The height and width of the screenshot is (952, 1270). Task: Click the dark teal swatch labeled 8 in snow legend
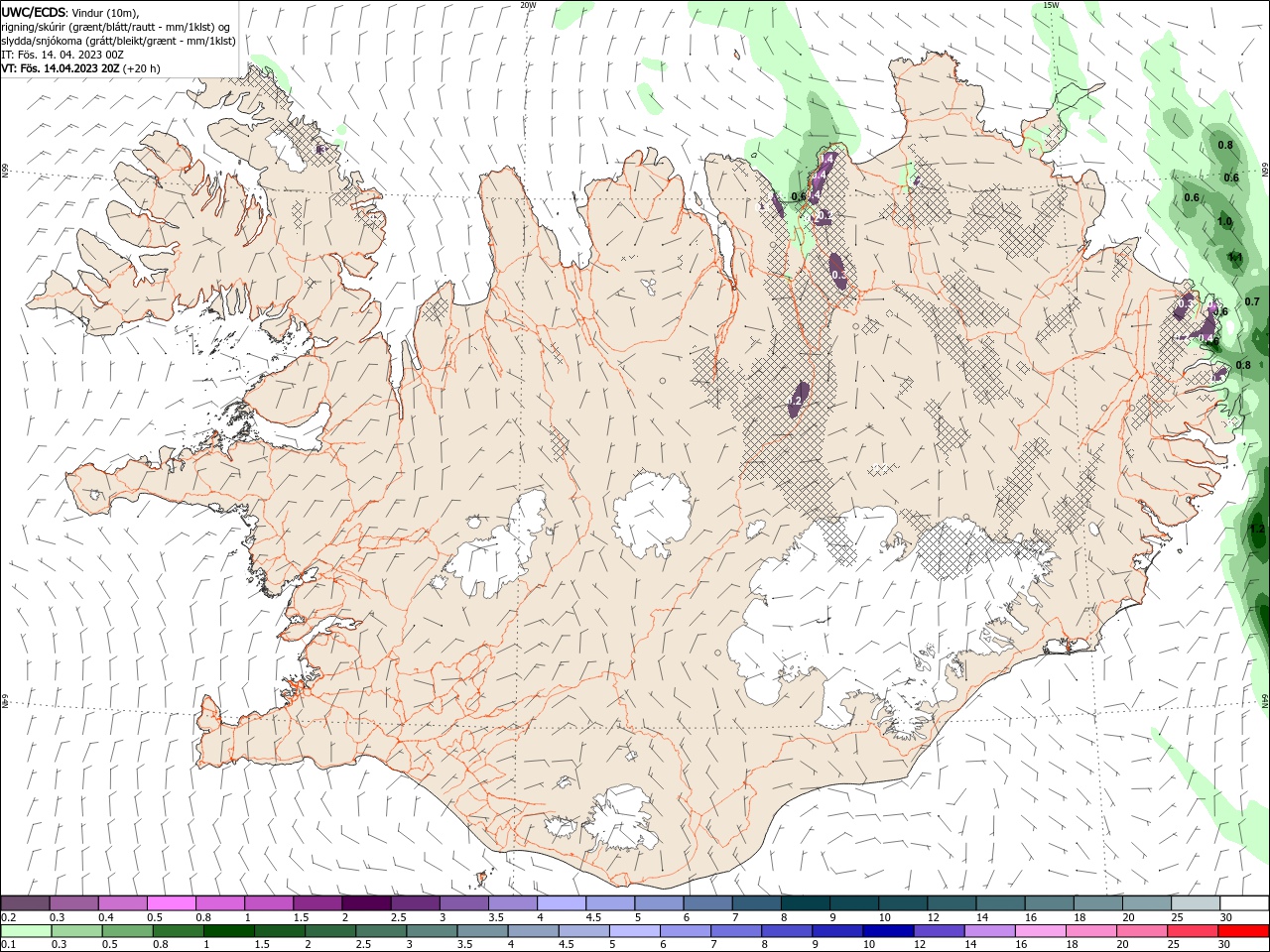[806, 903]
